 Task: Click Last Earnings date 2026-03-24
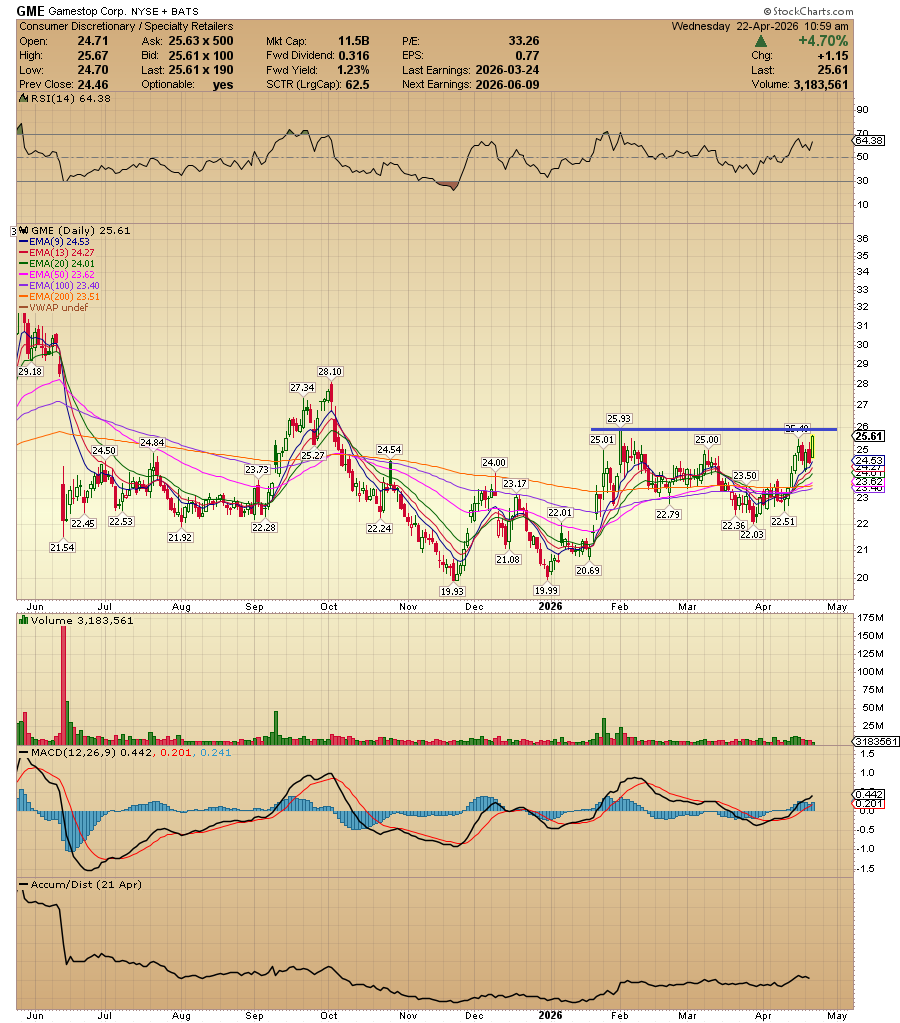(x=507, y=70)
